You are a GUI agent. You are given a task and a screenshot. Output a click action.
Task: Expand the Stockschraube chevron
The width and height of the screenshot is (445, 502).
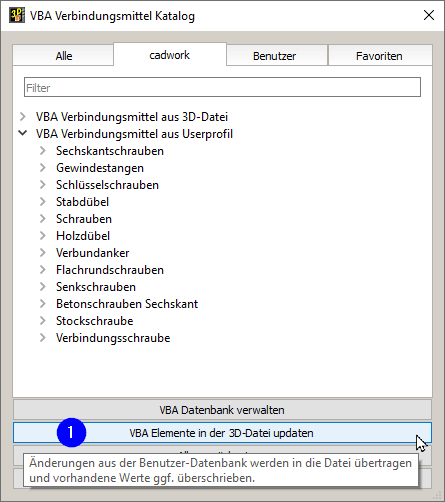coord(43,321)
